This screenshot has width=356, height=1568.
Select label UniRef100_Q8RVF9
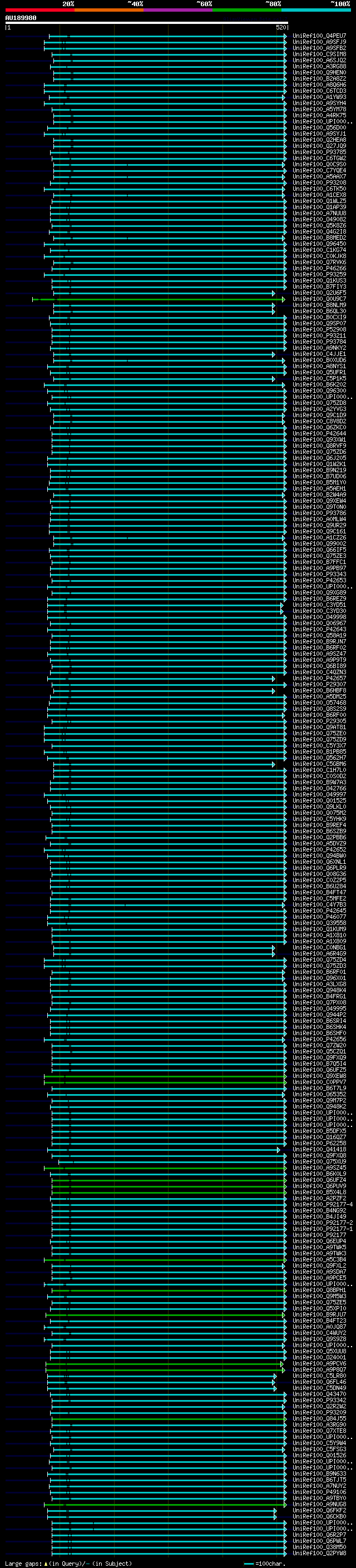pos(319,446)
